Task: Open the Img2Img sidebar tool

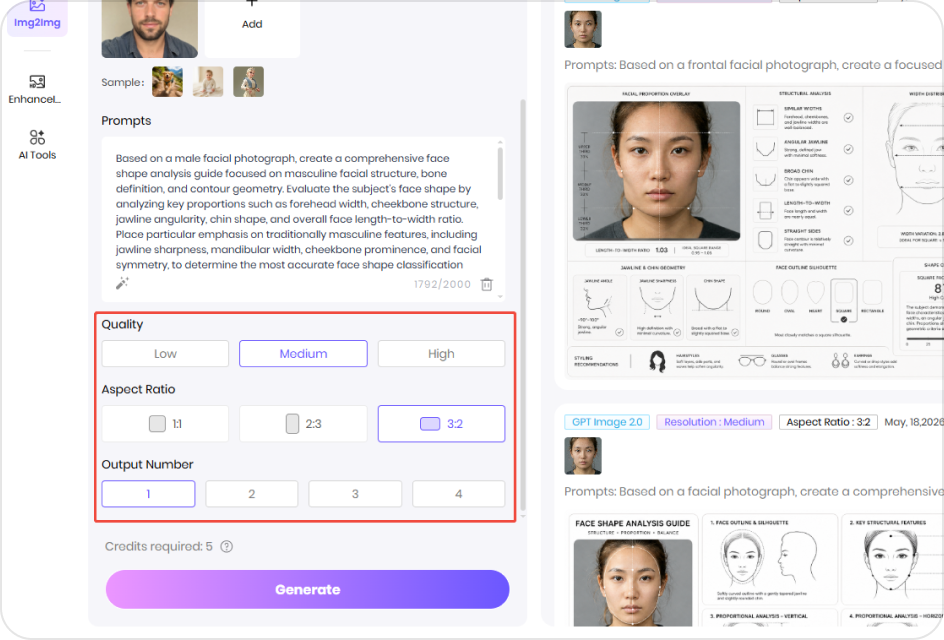Action: (37, 17)
